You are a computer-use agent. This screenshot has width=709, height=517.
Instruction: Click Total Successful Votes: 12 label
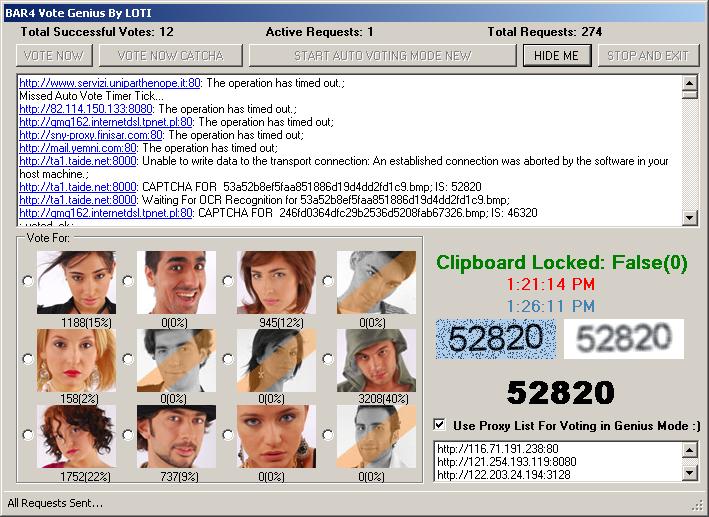tap(97, 32)
